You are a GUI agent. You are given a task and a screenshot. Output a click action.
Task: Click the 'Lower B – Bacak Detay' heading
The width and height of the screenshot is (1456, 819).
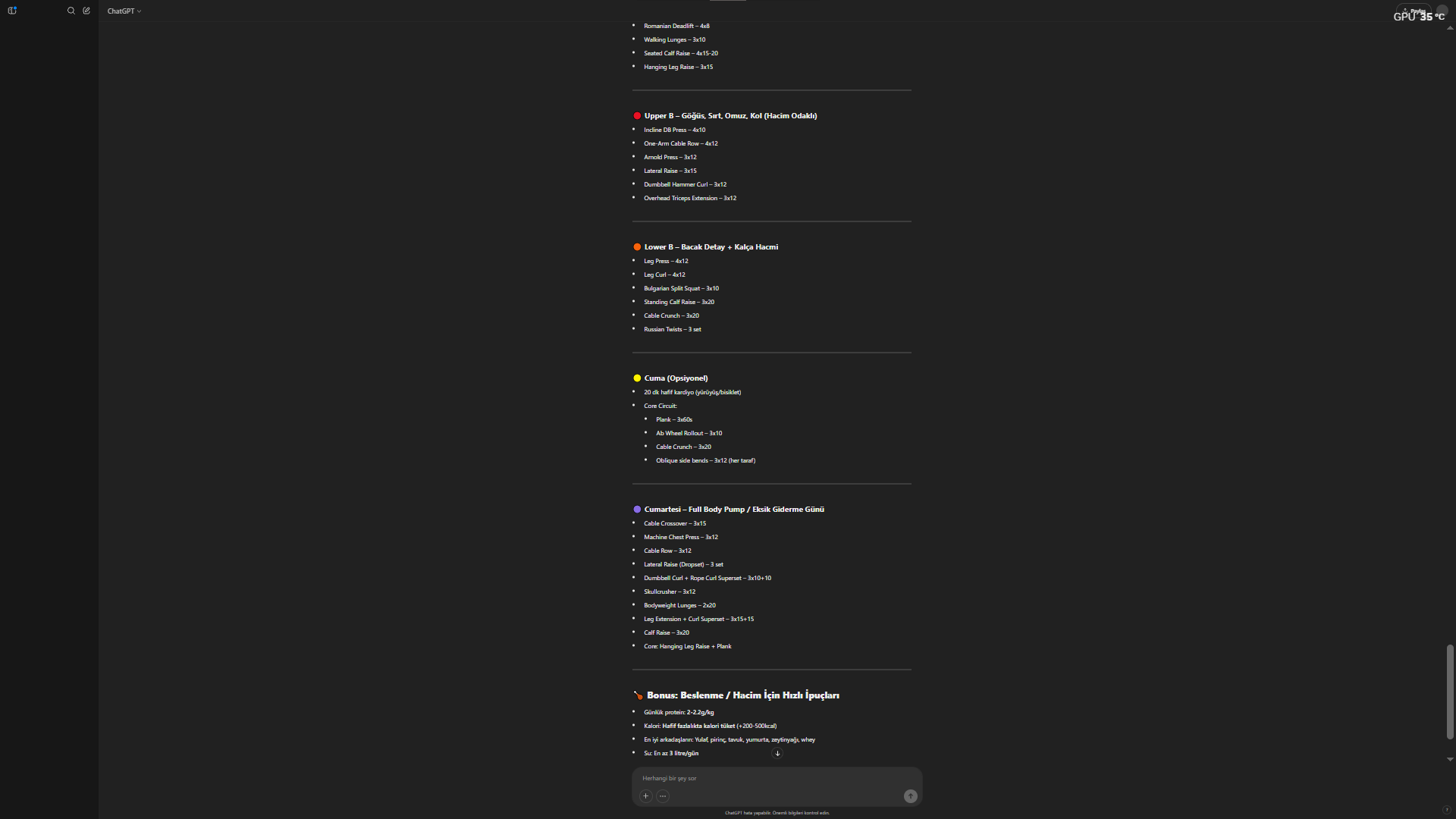point(711,247)
